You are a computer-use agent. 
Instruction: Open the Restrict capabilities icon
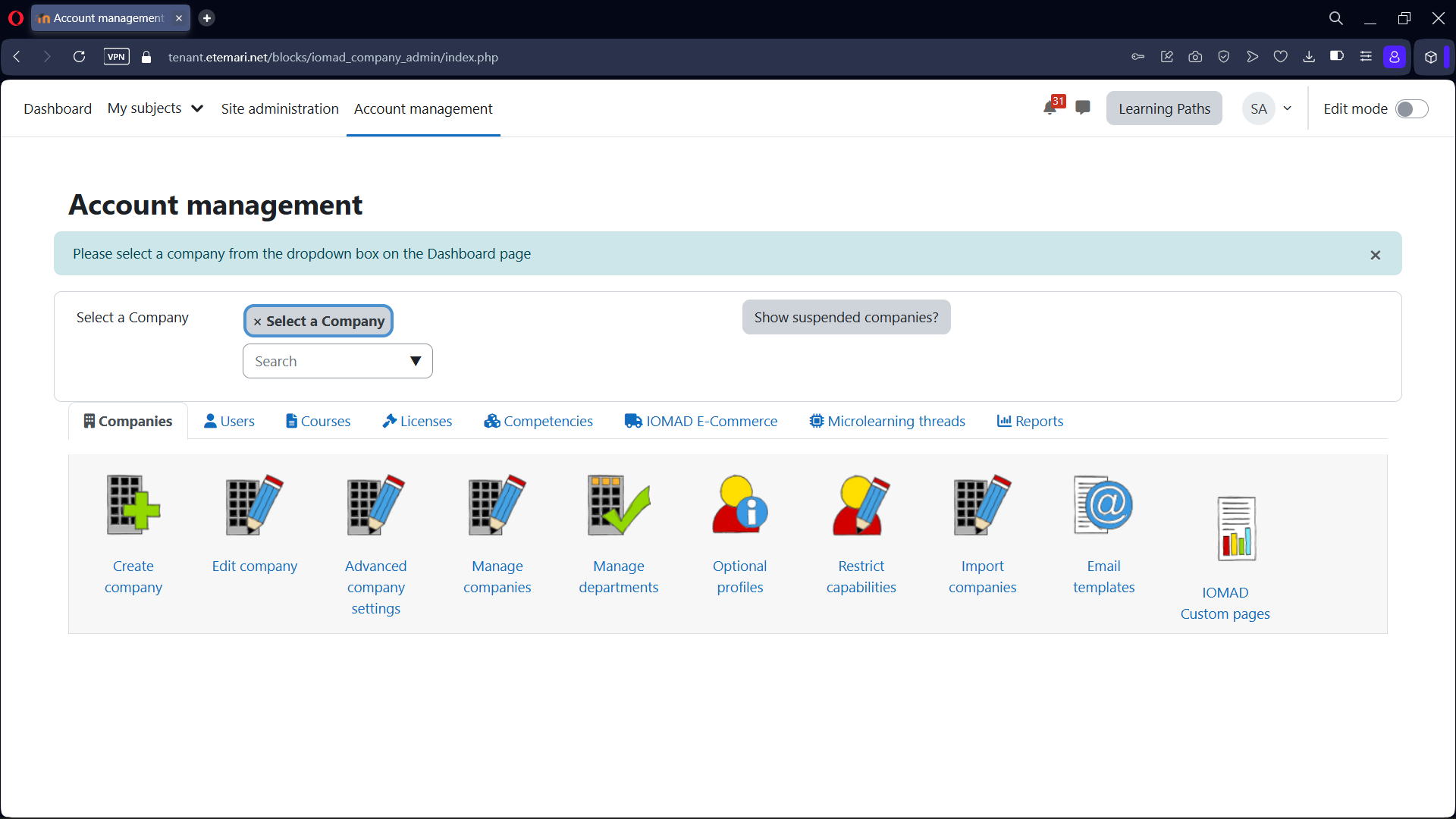(x=861, y=505)
